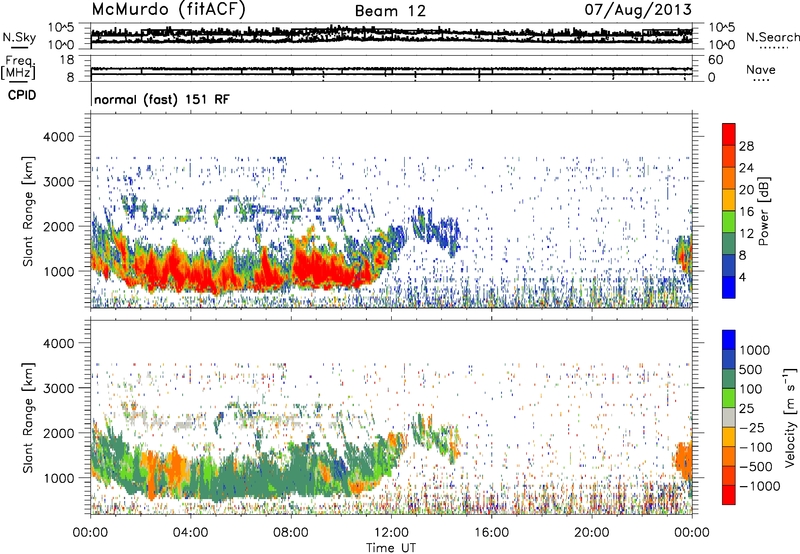Click the 'N.Search' legend label
This screenshot has height=554, width=800.
tap(772, 37)
